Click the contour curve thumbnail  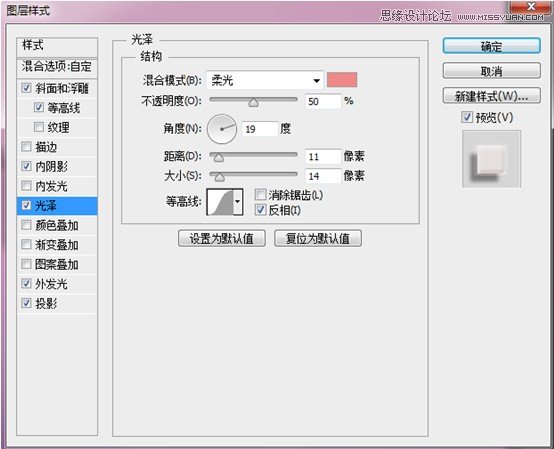pos(220,202)
